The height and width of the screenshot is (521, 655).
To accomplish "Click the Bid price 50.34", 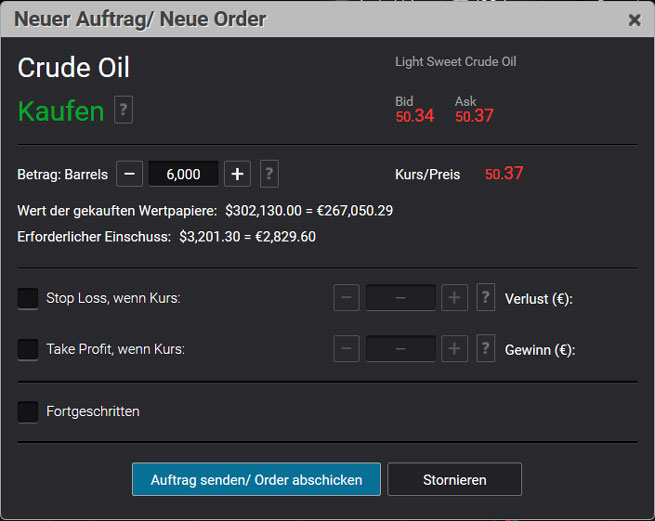I will [415, 116].
